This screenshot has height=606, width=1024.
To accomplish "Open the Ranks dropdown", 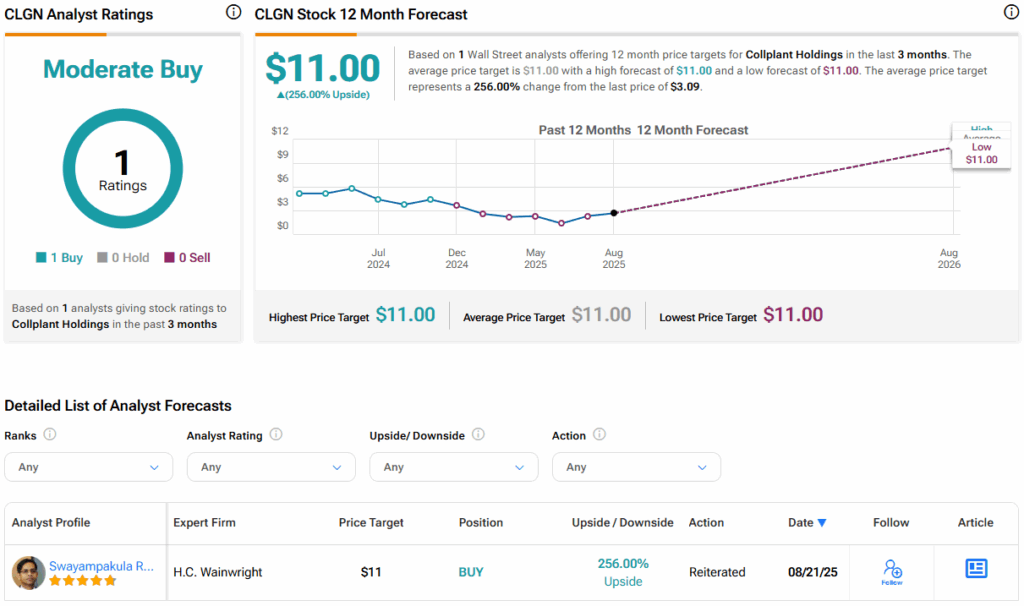I will [x=88, y=467].
